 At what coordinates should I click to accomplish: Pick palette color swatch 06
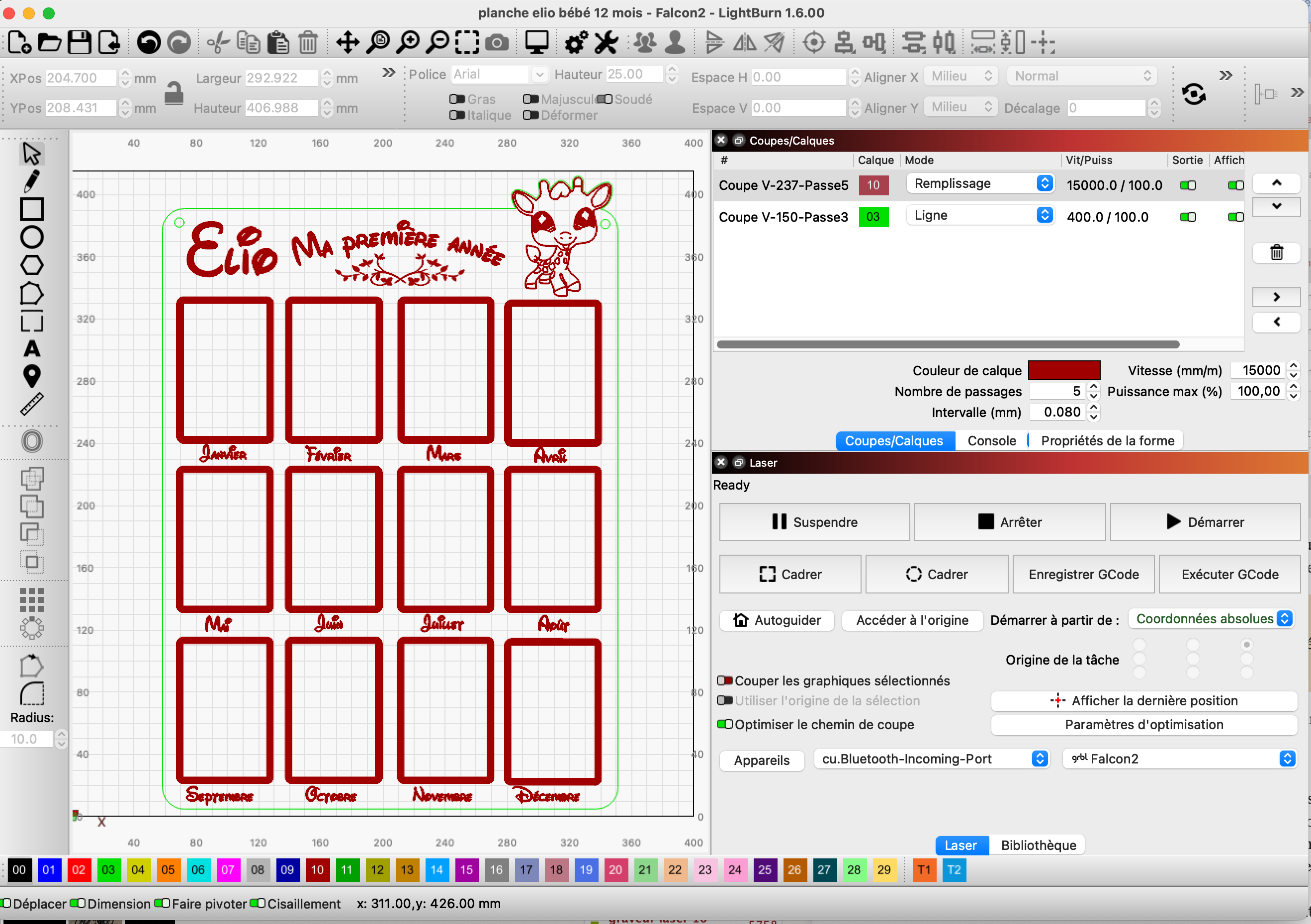click(x=197, y=870)
